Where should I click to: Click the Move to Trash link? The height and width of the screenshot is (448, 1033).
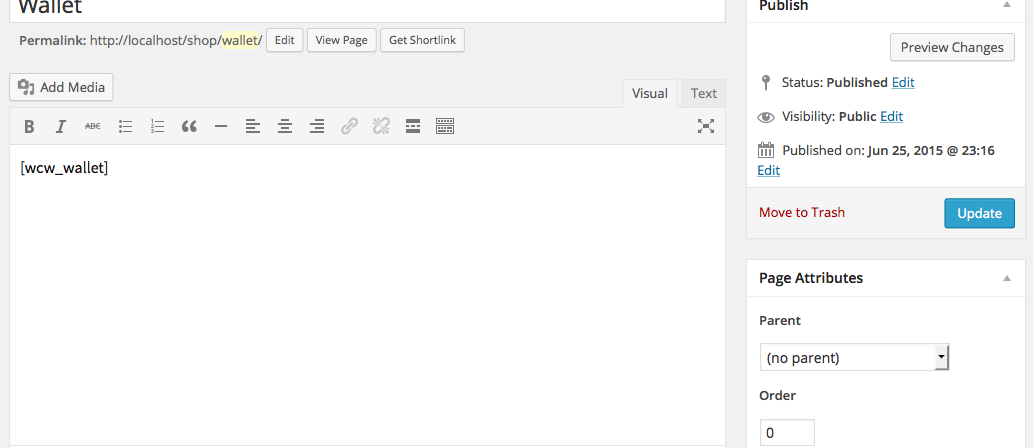point(802,213)
